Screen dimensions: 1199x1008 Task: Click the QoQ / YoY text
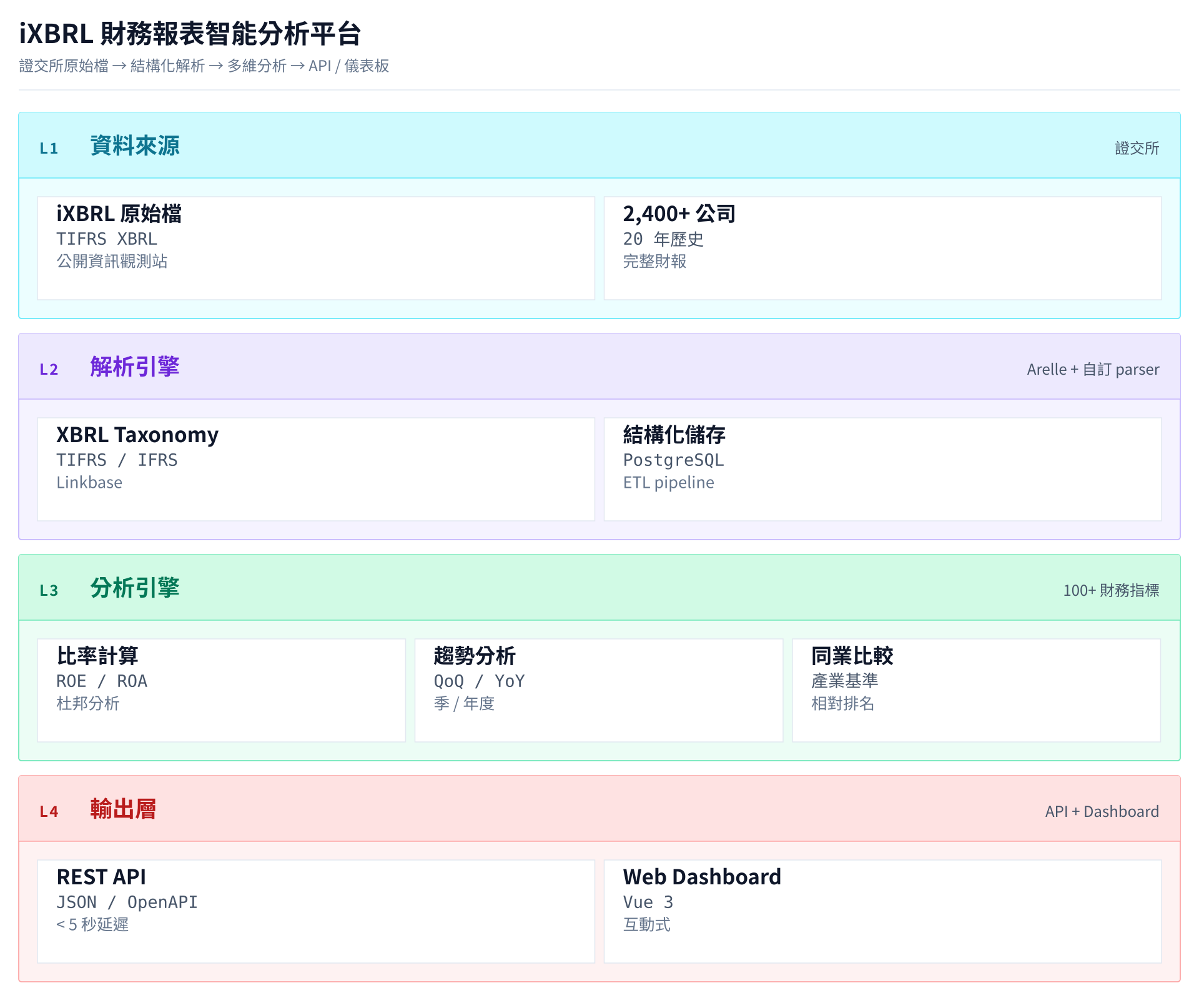tap(479, 681)
